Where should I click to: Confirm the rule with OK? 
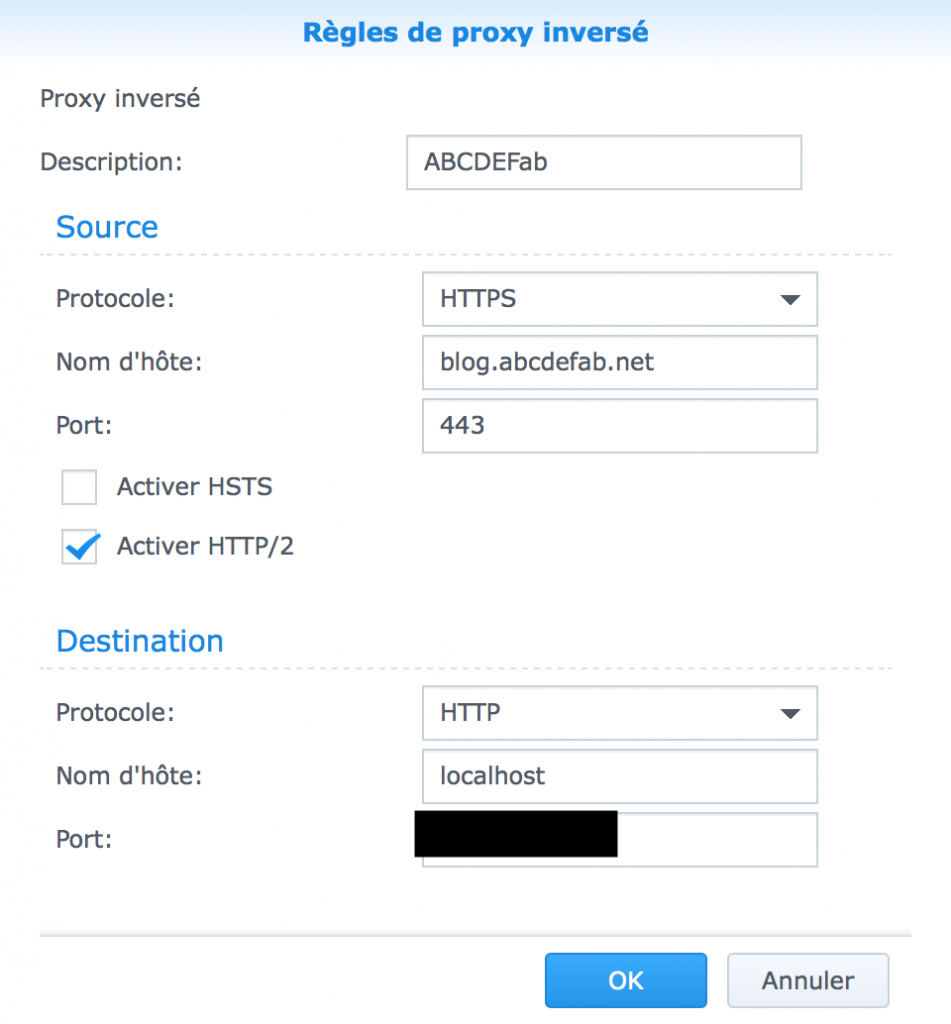[x=625, y=980]
